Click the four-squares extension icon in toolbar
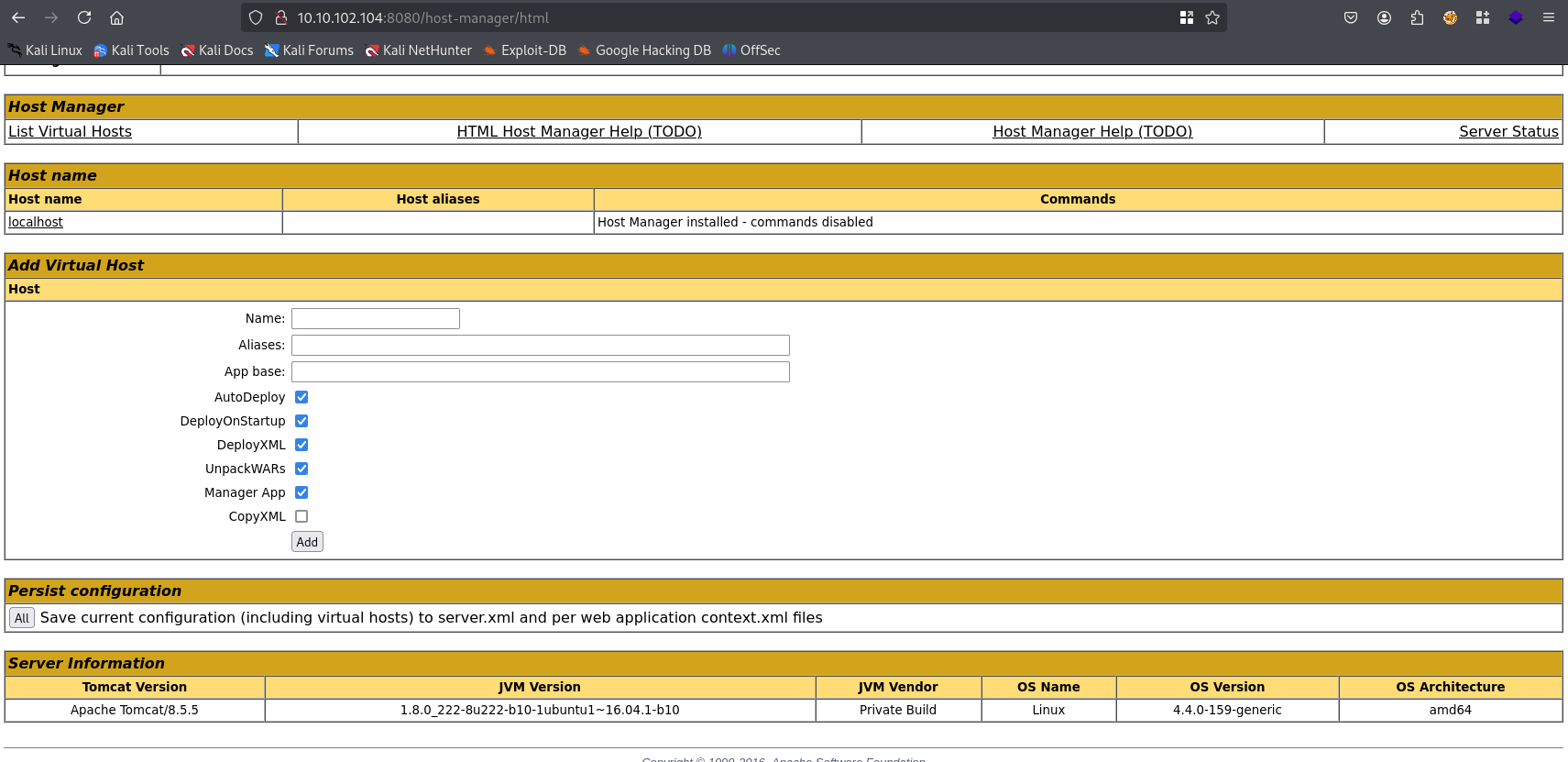 pyautogui.click(x=1483, y=17)
